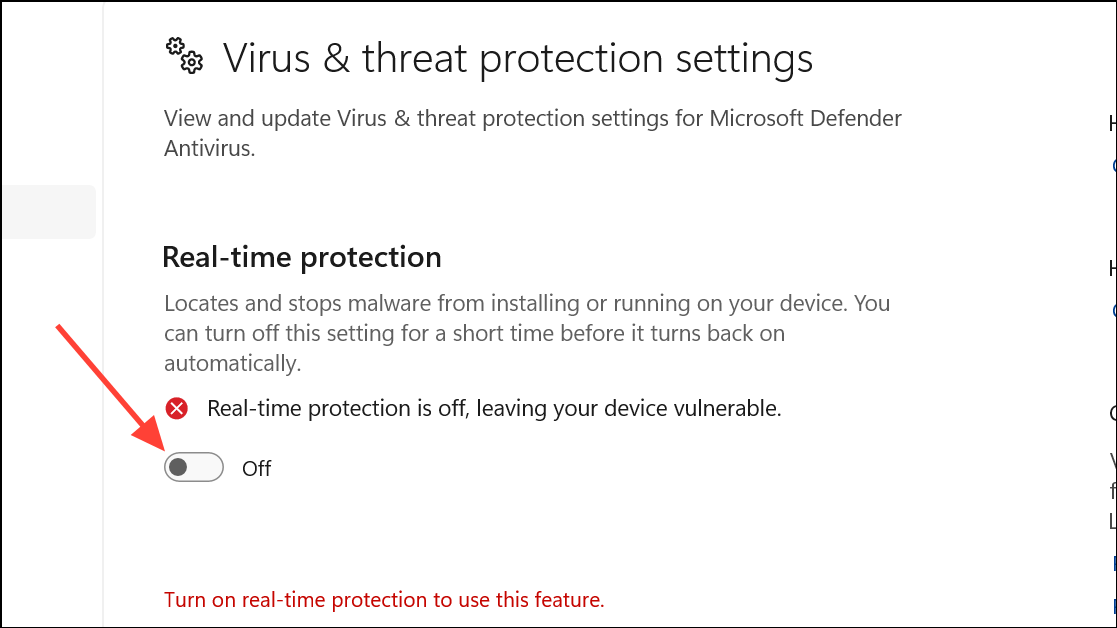Screen dimensions: 1117x628
Task: Click the Real-time protection section heading
Action: (302, 257)
